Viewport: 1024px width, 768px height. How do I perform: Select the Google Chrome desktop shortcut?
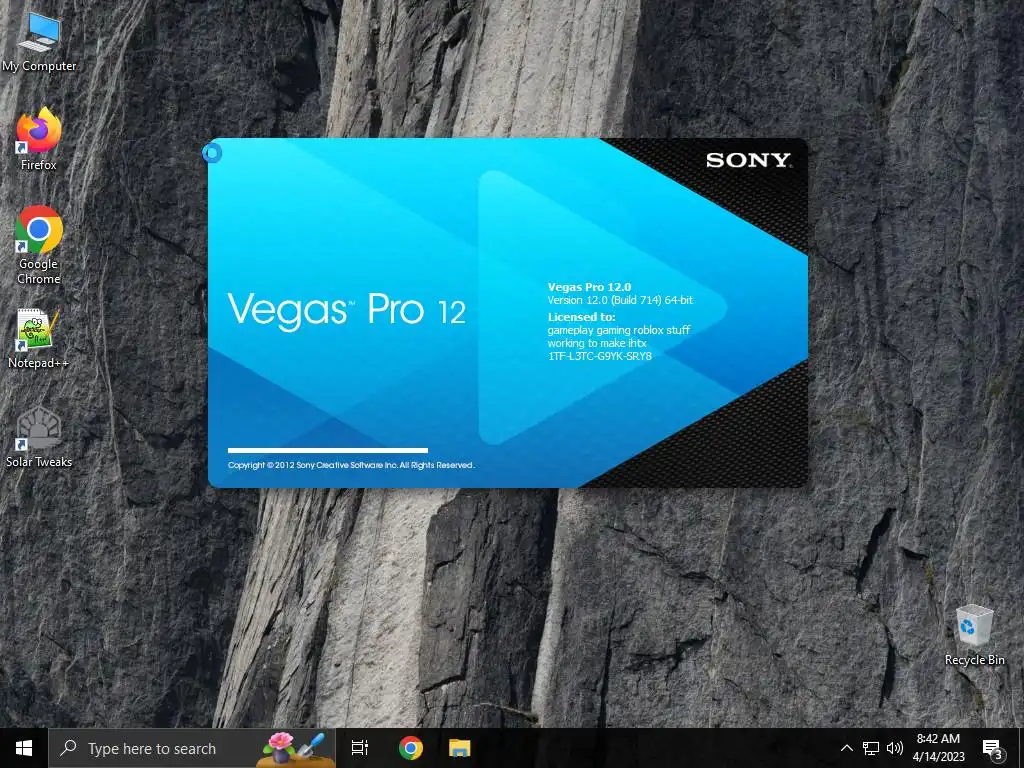tap(39, 246)
